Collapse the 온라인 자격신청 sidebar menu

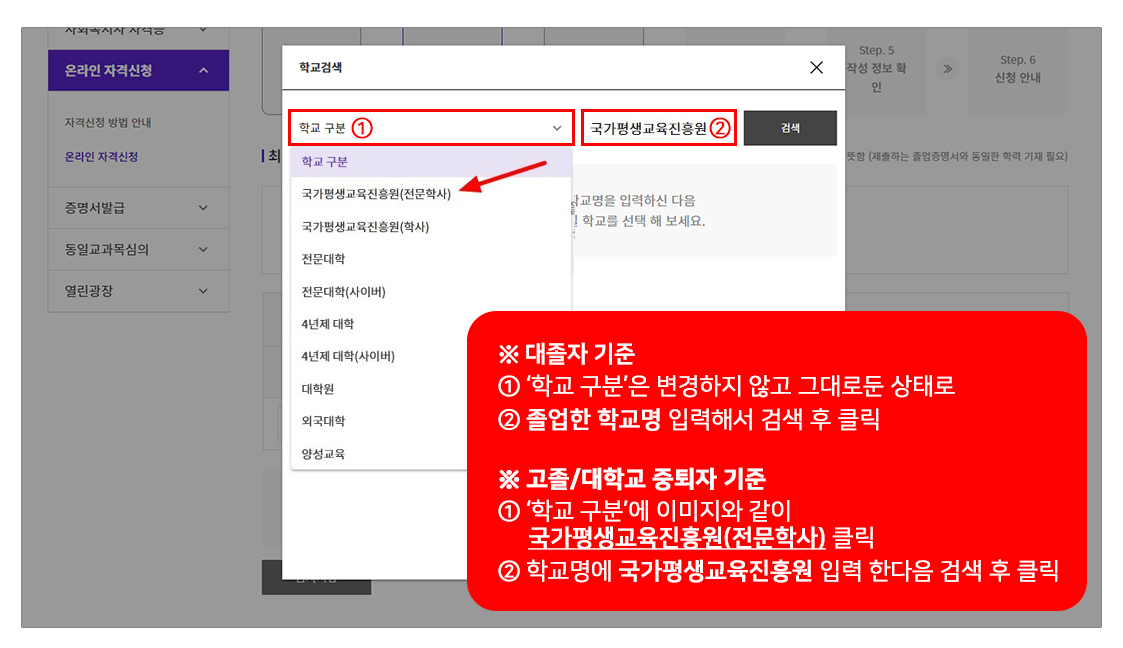pyautogui.click(x=138, y=71)
